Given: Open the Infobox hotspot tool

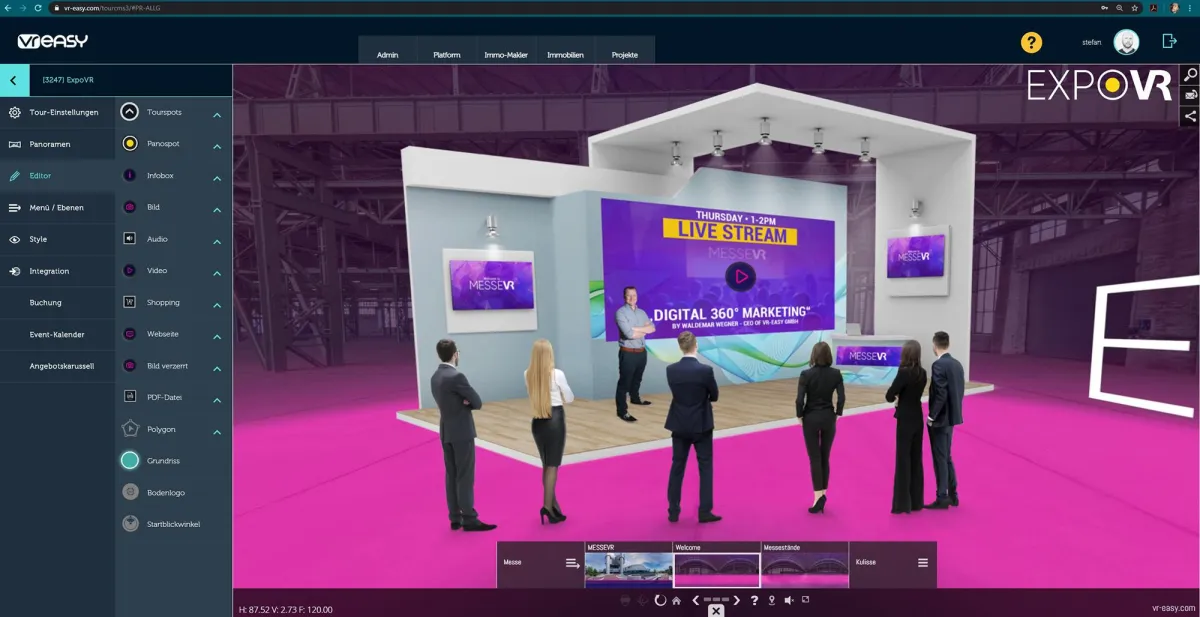Looking at the screenshot, I should [129, 176].
